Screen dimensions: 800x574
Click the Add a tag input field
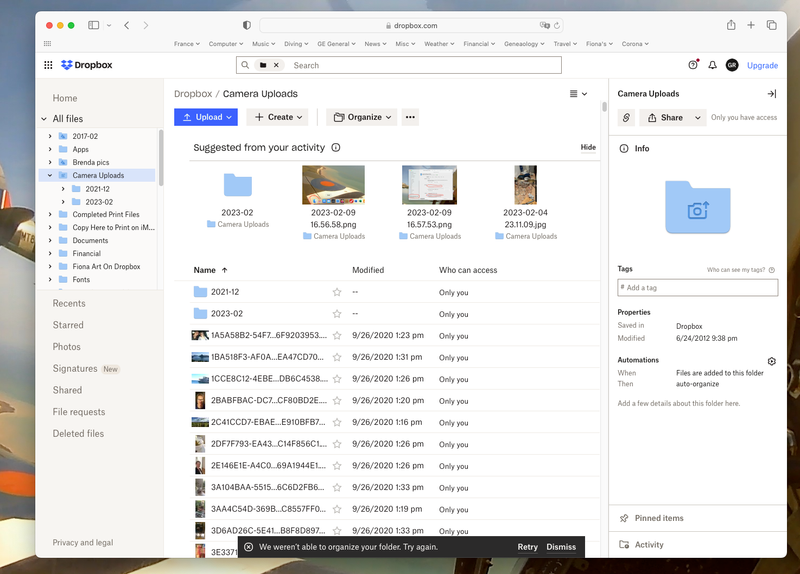pyautogui.click(x=697, y=287)
